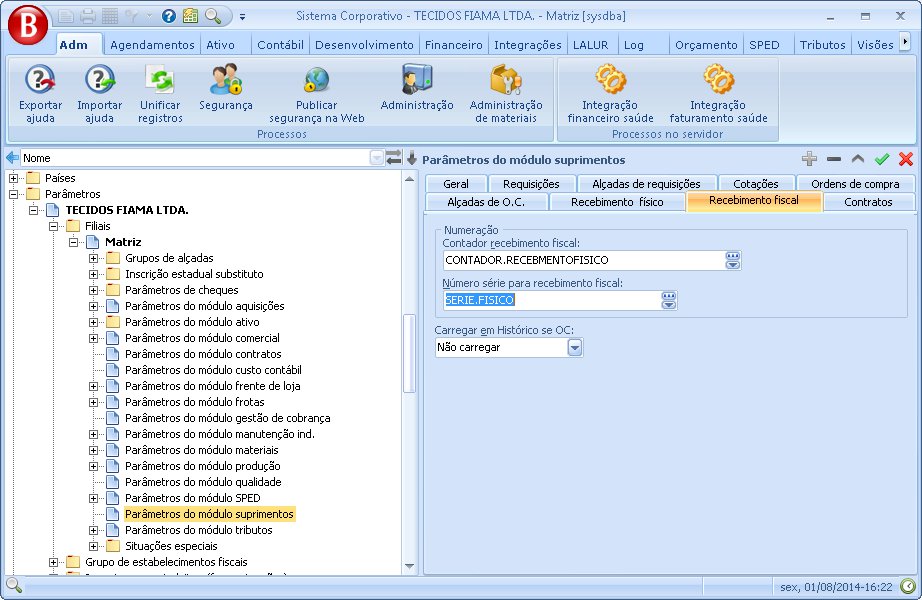Expand the Países tree node
Image resolution: width=922 pixels, height=600 pixels.
(x=14, y=178)
